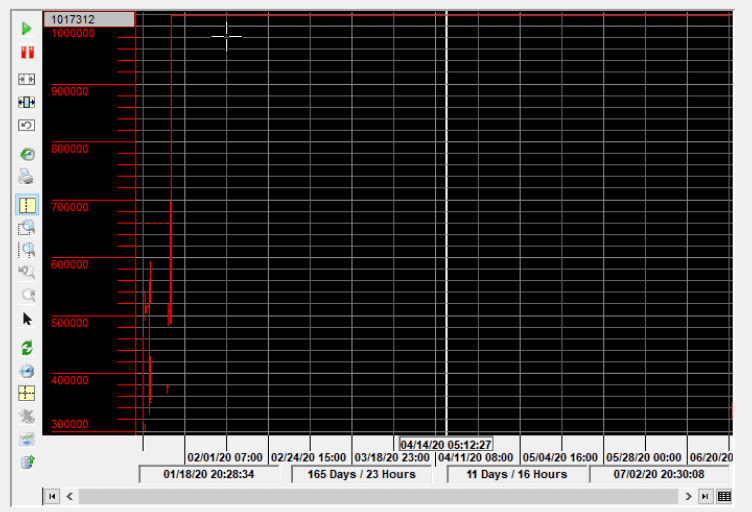Click the start time 01/18/20 20:28:34 field
The height and width of the screenshot is (512, 752).
click(209, 474)
